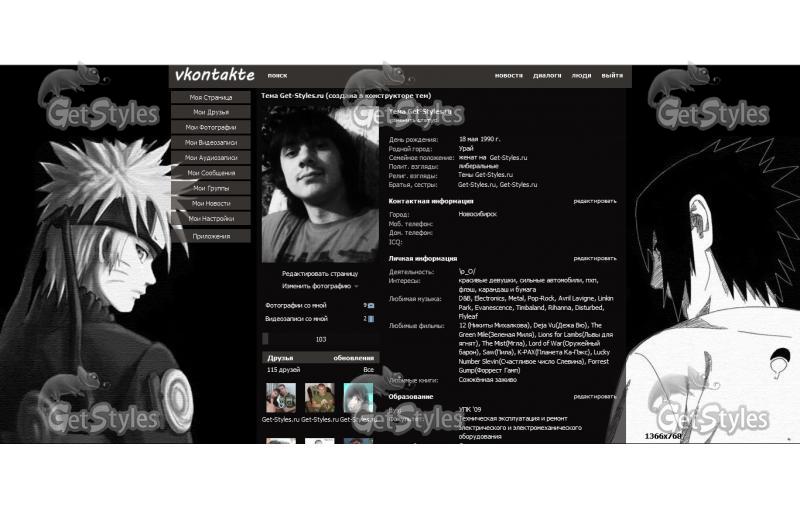Click city value Новосибирск
The width and height of the screenshot is (800, 509).
tap(478, 214)
